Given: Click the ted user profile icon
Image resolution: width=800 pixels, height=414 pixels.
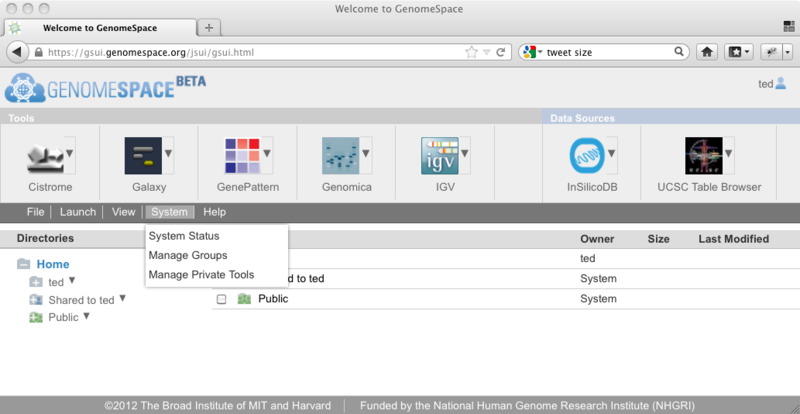Looking at the screenshot, I should pyautogui.click(x=781, y=83).
